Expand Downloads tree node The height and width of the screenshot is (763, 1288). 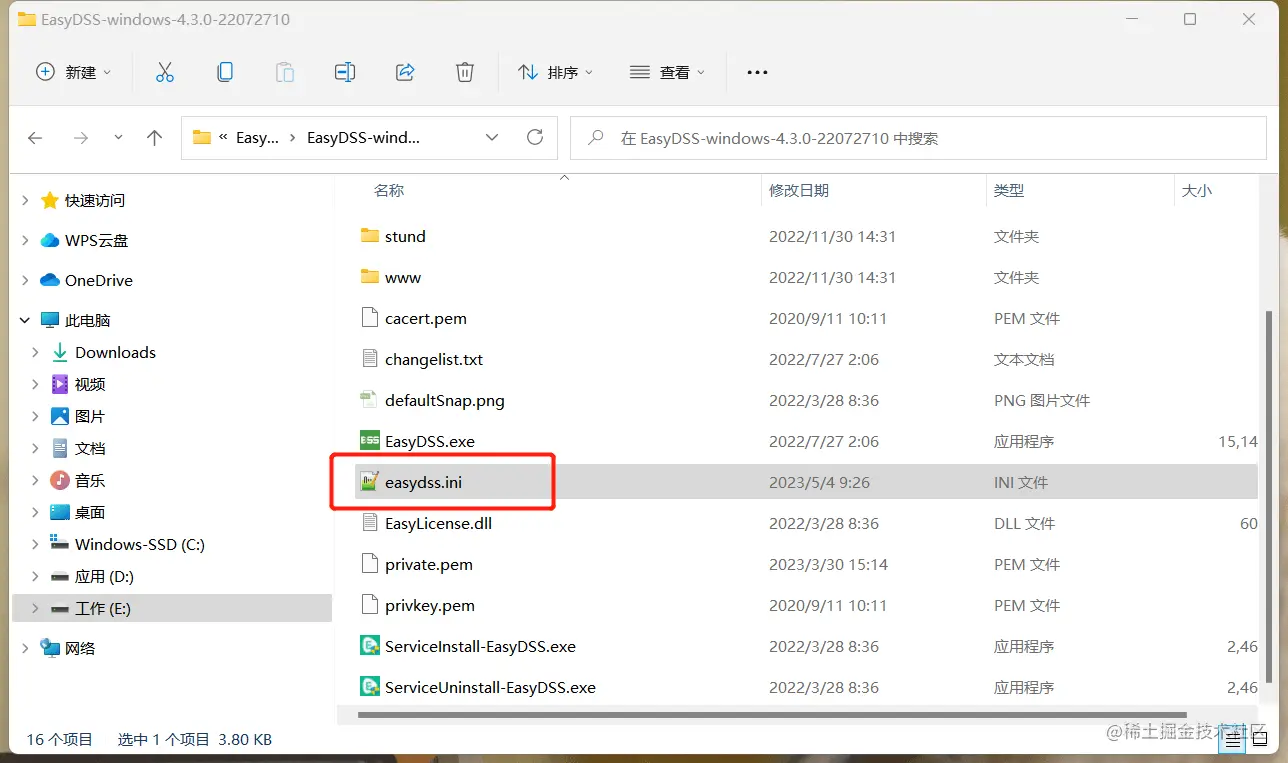[36, 352]
